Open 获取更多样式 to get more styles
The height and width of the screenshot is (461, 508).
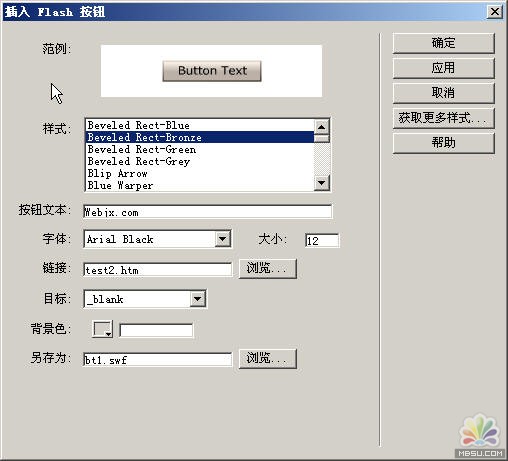(x=443, y=118)
